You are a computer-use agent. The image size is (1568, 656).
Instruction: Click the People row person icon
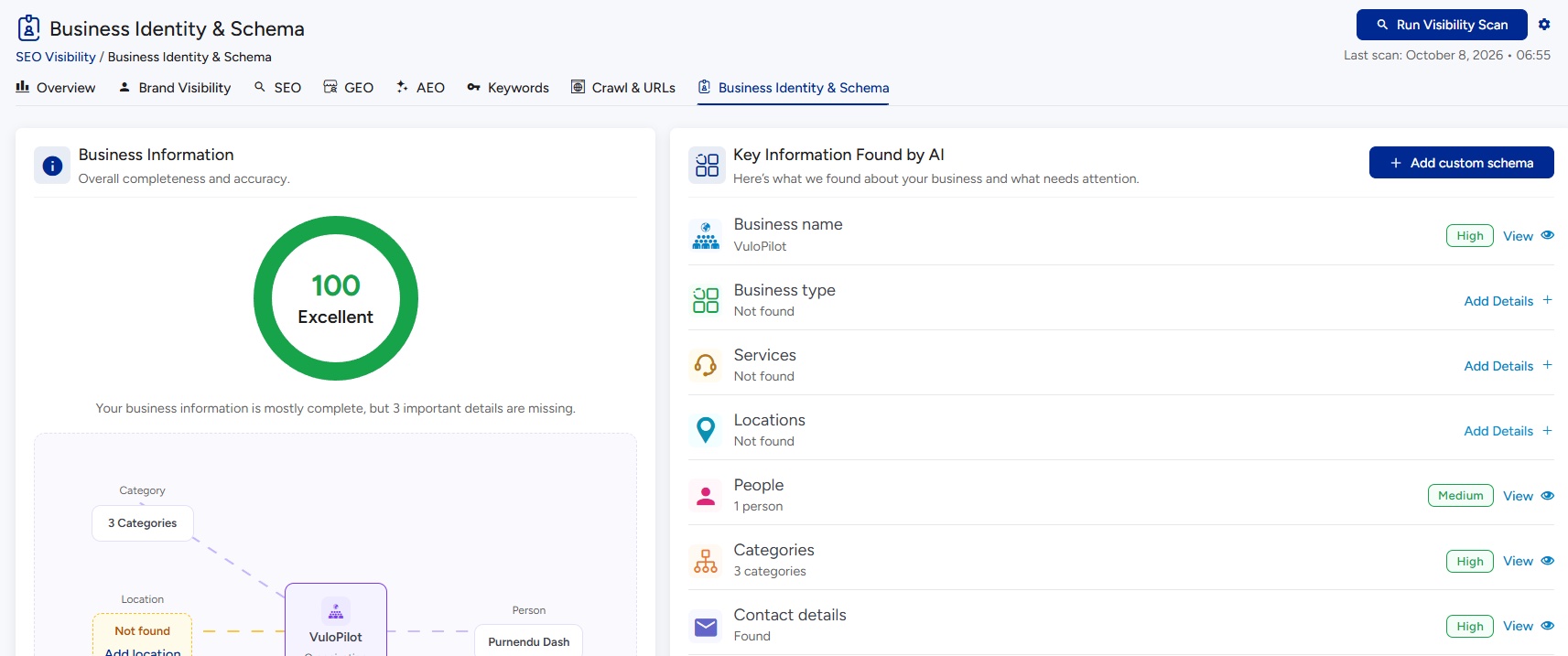pyautogui.click(x=706, y=495)
